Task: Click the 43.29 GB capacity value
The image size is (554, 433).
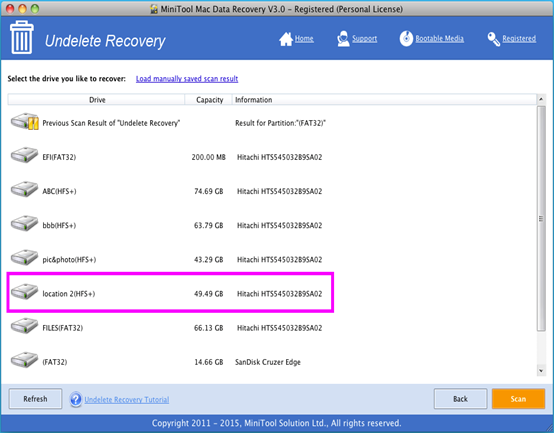Action: coord(209,260)
